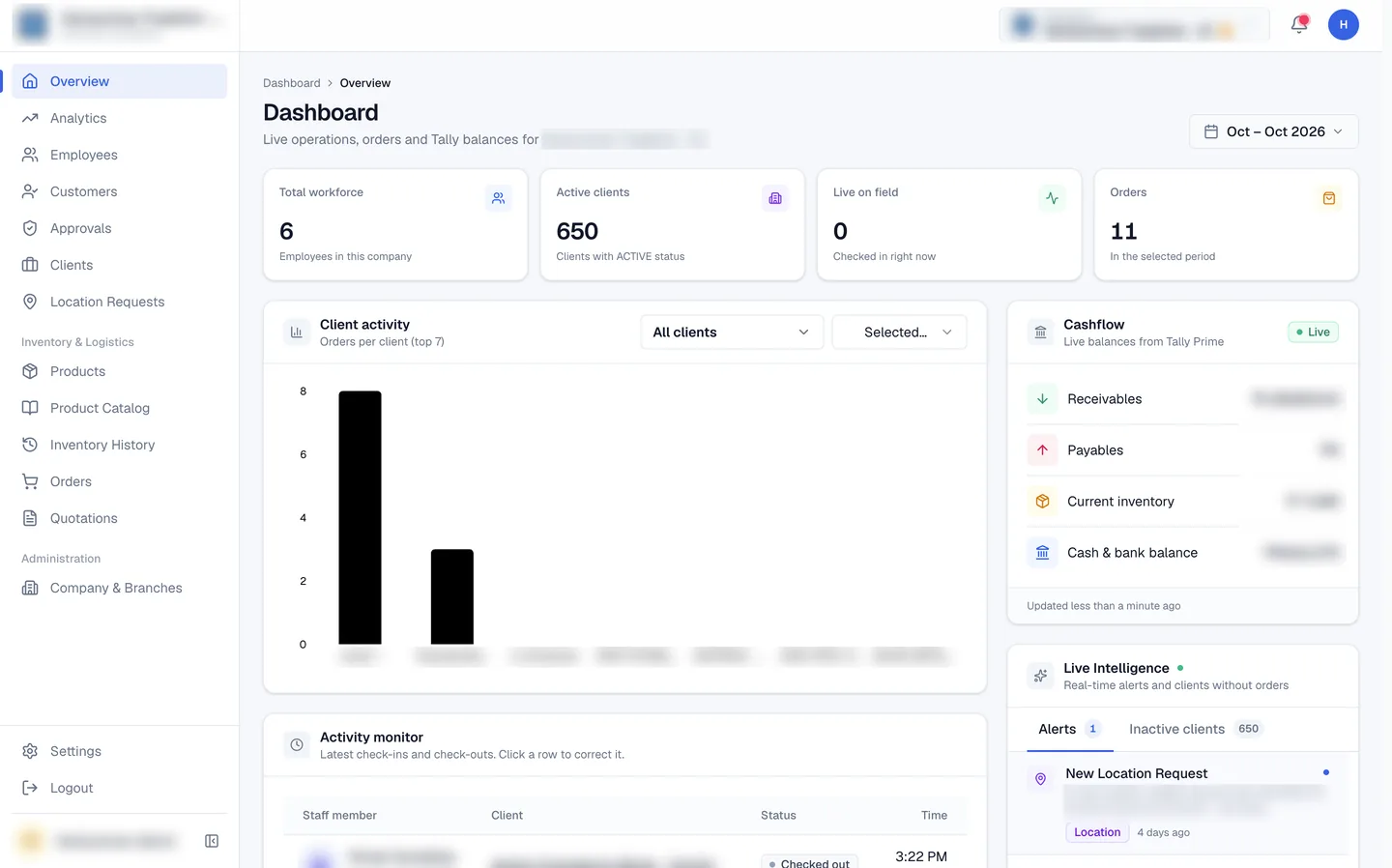Click the Payables up-arrow icon

(x=1042, y=450)
